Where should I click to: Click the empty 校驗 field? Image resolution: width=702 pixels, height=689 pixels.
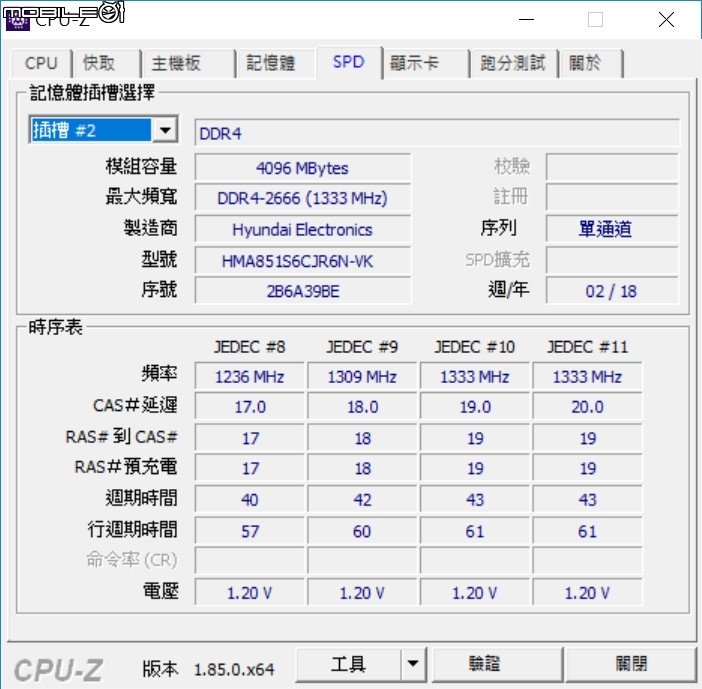tap(612, 167)
